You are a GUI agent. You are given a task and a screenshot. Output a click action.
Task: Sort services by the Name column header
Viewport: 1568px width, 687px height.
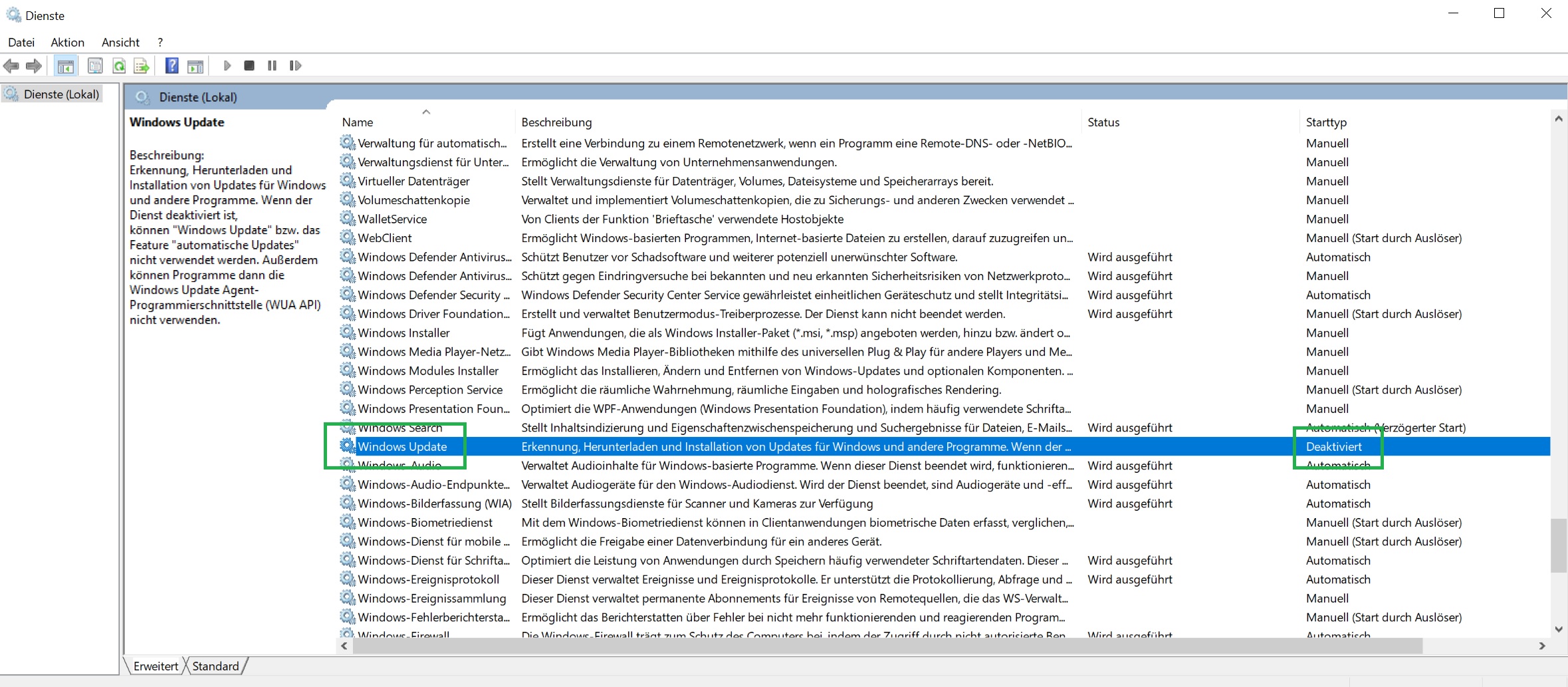click(x=425, y=122)
